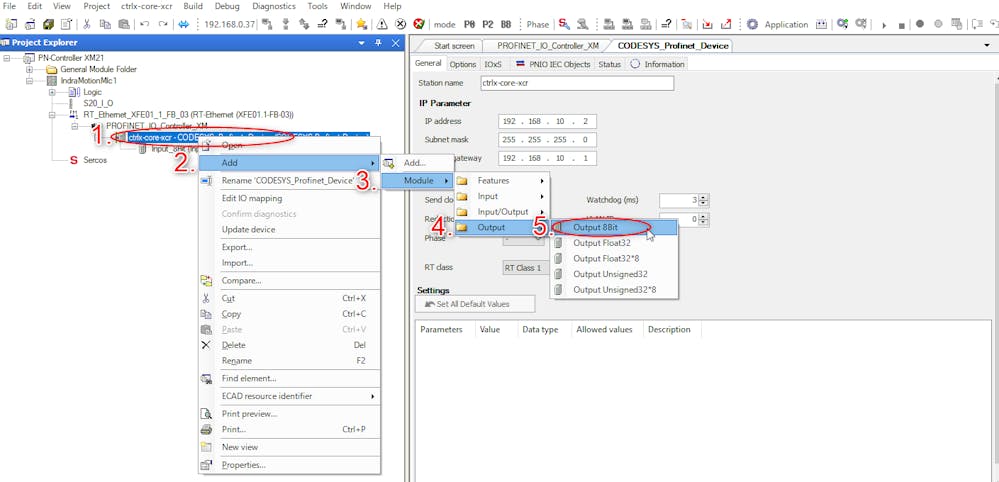Viewport: 999px width, 482px height.
Task: Click the login gear icon with green dot
Action: coord(842,24)
